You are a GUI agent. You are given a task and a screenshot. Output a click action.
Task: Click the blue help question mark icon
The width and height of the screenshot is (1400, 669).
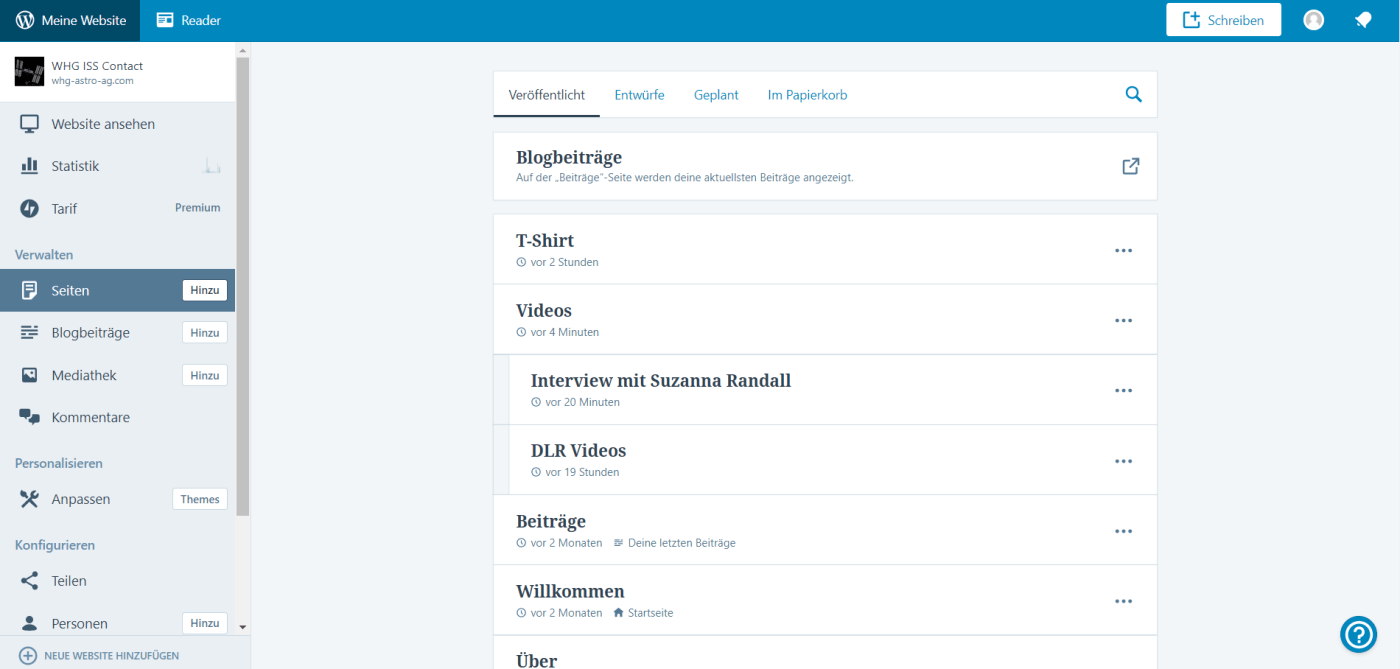tap(1358, 634)
